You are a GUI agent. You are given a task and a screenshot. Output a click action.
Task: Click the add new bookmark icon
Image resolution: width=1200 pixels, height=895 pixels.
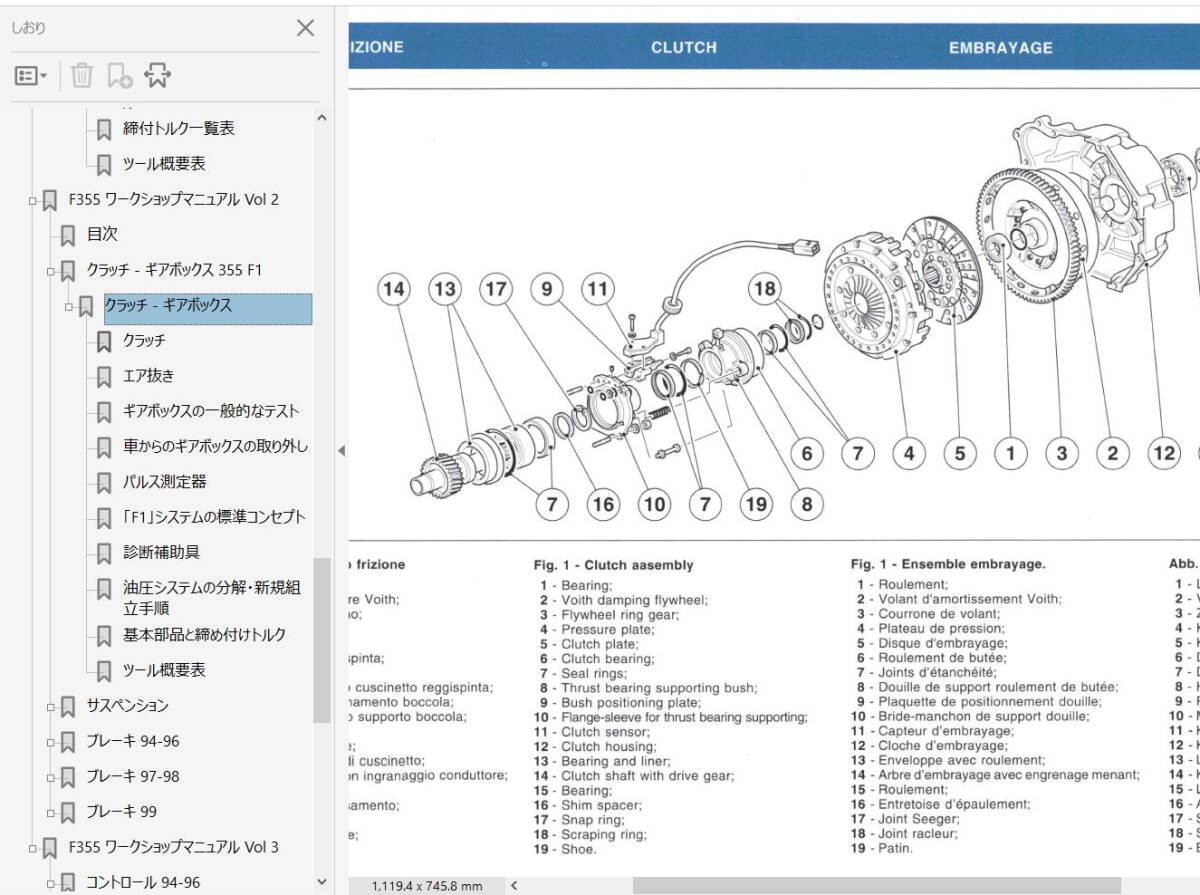(x=119, y=75)
